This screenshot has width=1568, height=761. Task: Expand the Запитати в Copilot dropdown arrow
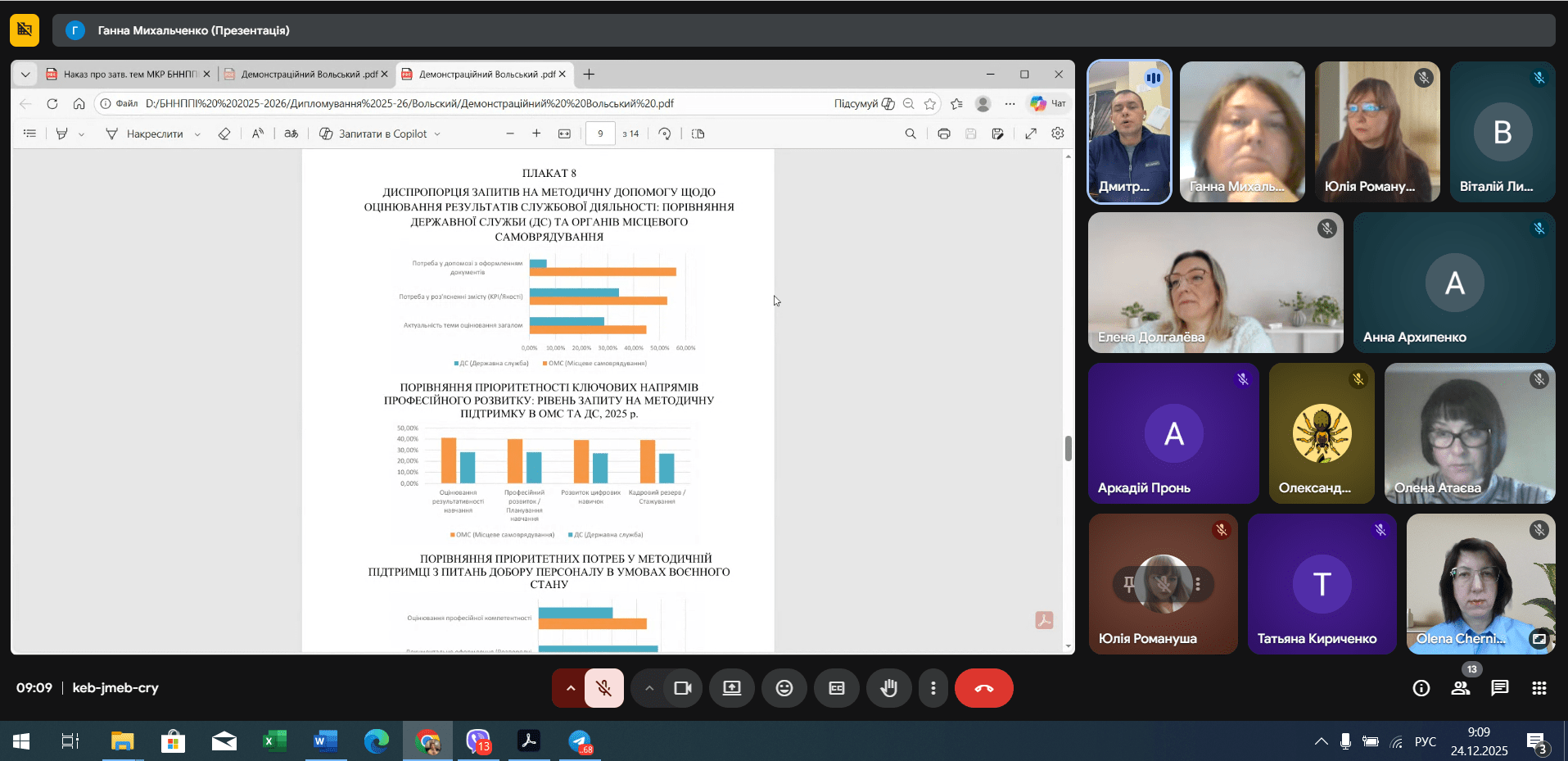(x=437, y=134)
